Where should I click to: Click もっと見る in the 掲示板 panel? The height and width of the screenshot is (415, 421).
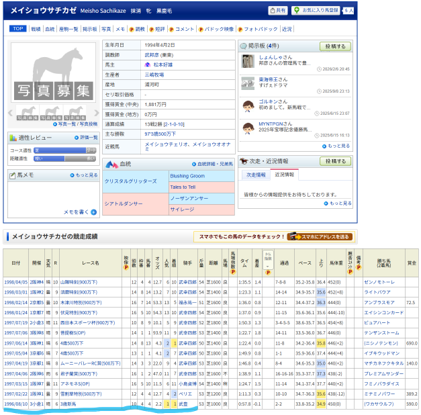coord(336,146)
